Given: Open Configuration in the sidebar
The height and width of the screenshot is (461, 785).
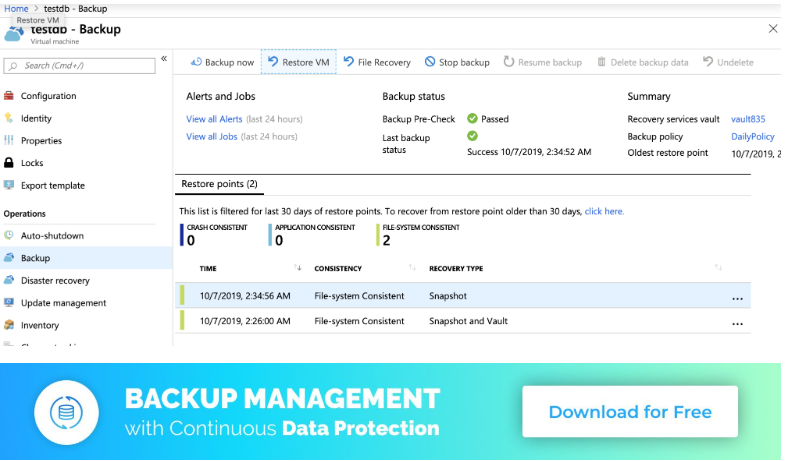Looking at the screenshot, I should (x=48, y=96).
